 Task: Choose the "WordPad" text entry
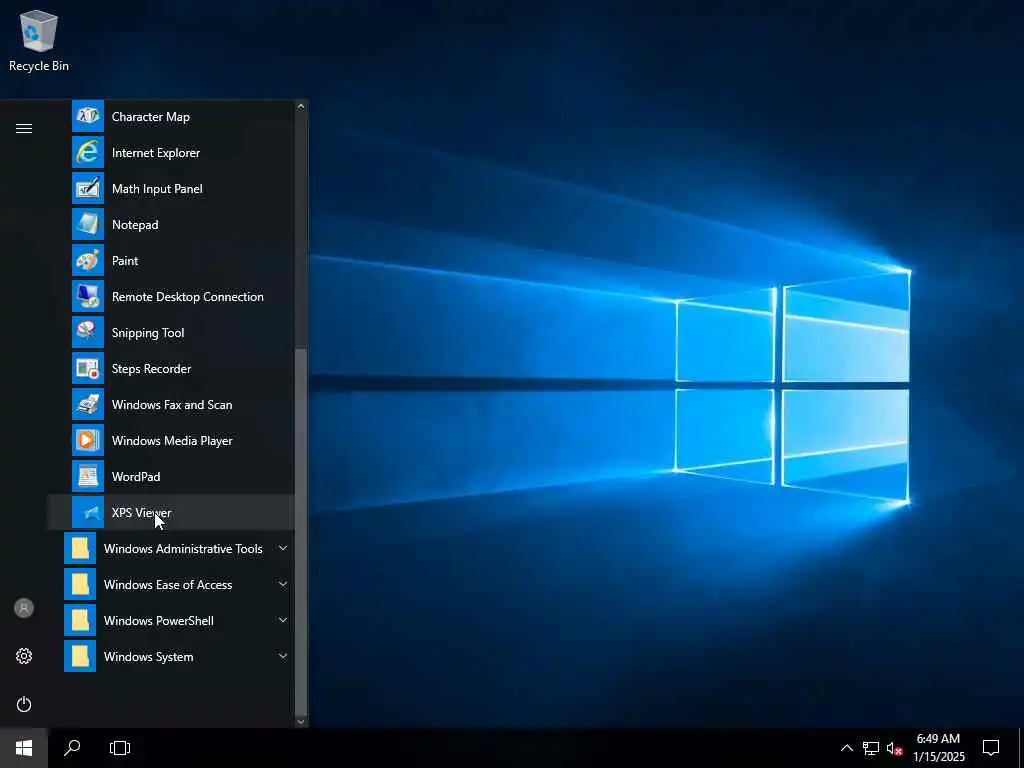136,477
